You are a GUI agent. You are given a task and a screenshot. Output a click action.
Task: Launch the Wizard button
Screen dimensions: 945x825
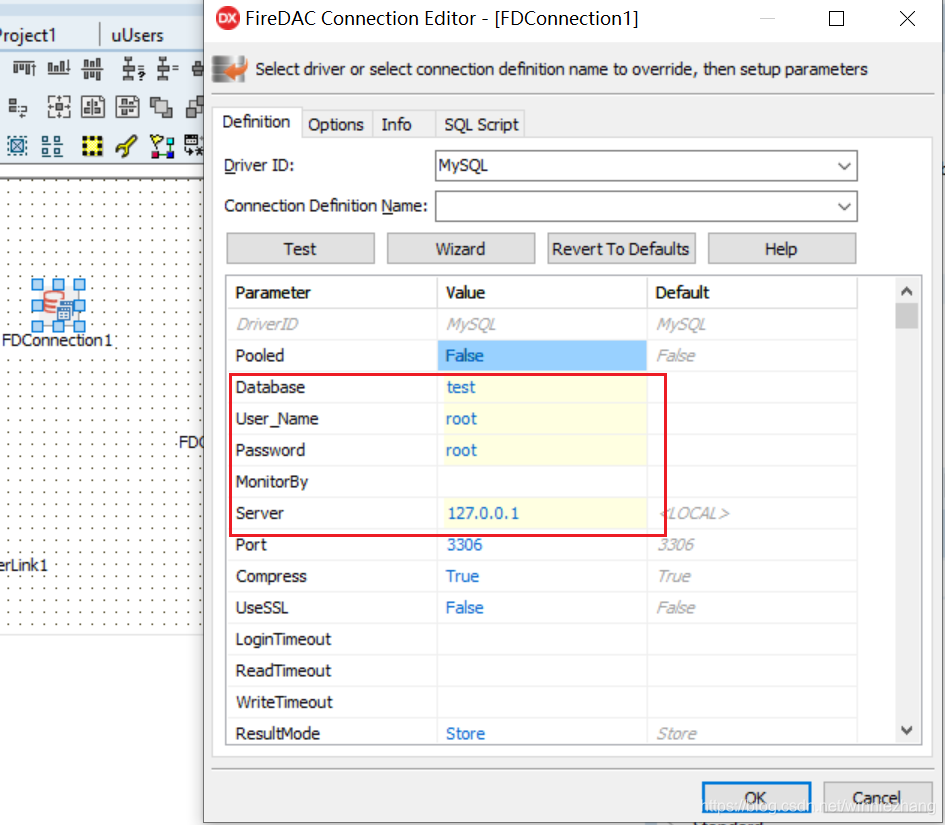coord(460,249)
